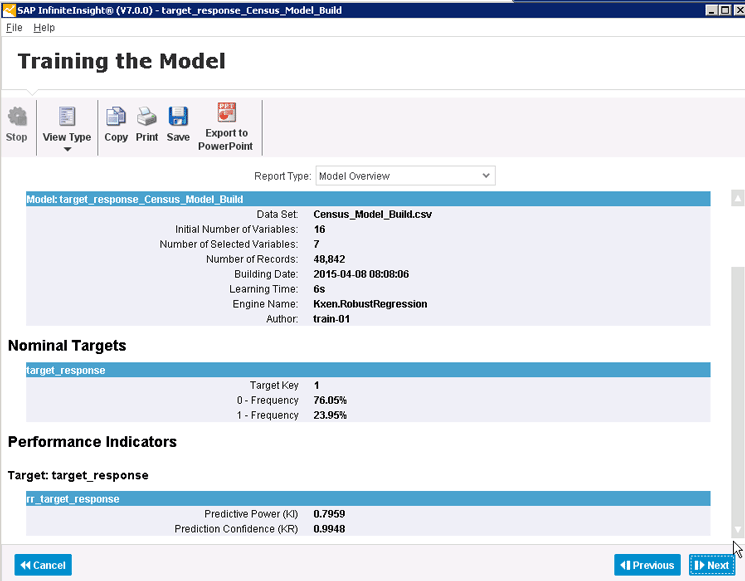Click the Stop gear icon
This screenshot has width=745, height=581.
pyautogui.click(x=17, y=117)
